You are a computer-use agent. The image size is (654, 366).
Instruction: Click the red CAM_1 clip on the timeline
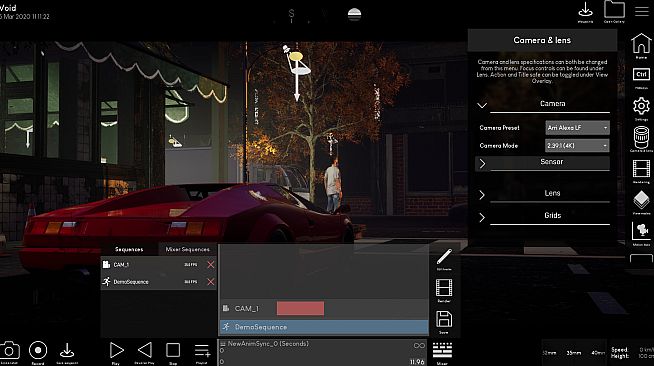(300, 308)
